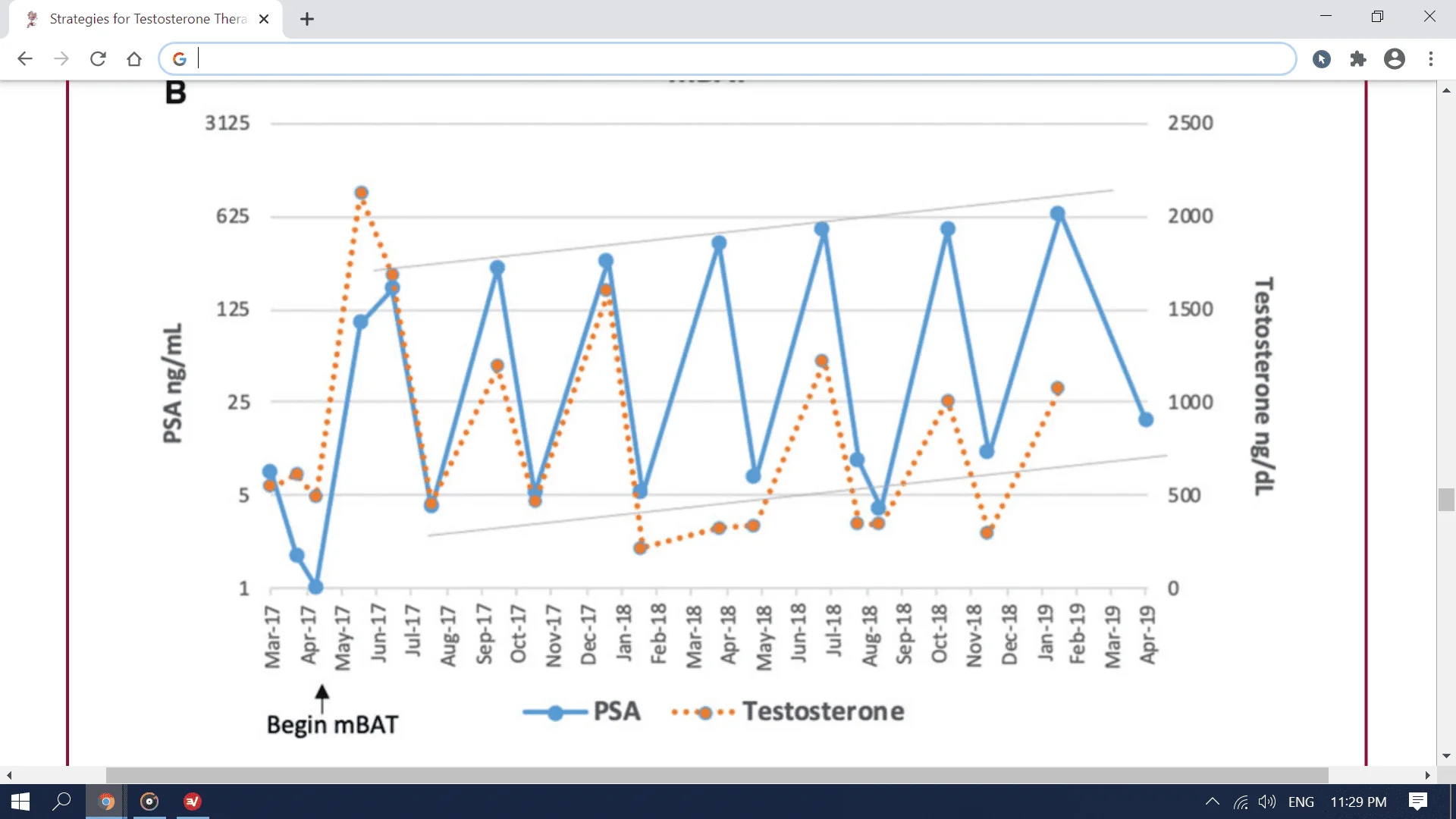Open a new browser tab
1456x819 pixels.
coord(307,20)
